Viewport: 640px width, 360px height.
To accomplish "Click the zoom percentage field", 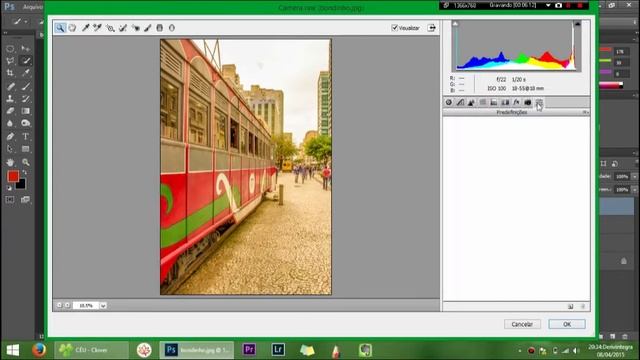I will point(86,305).
